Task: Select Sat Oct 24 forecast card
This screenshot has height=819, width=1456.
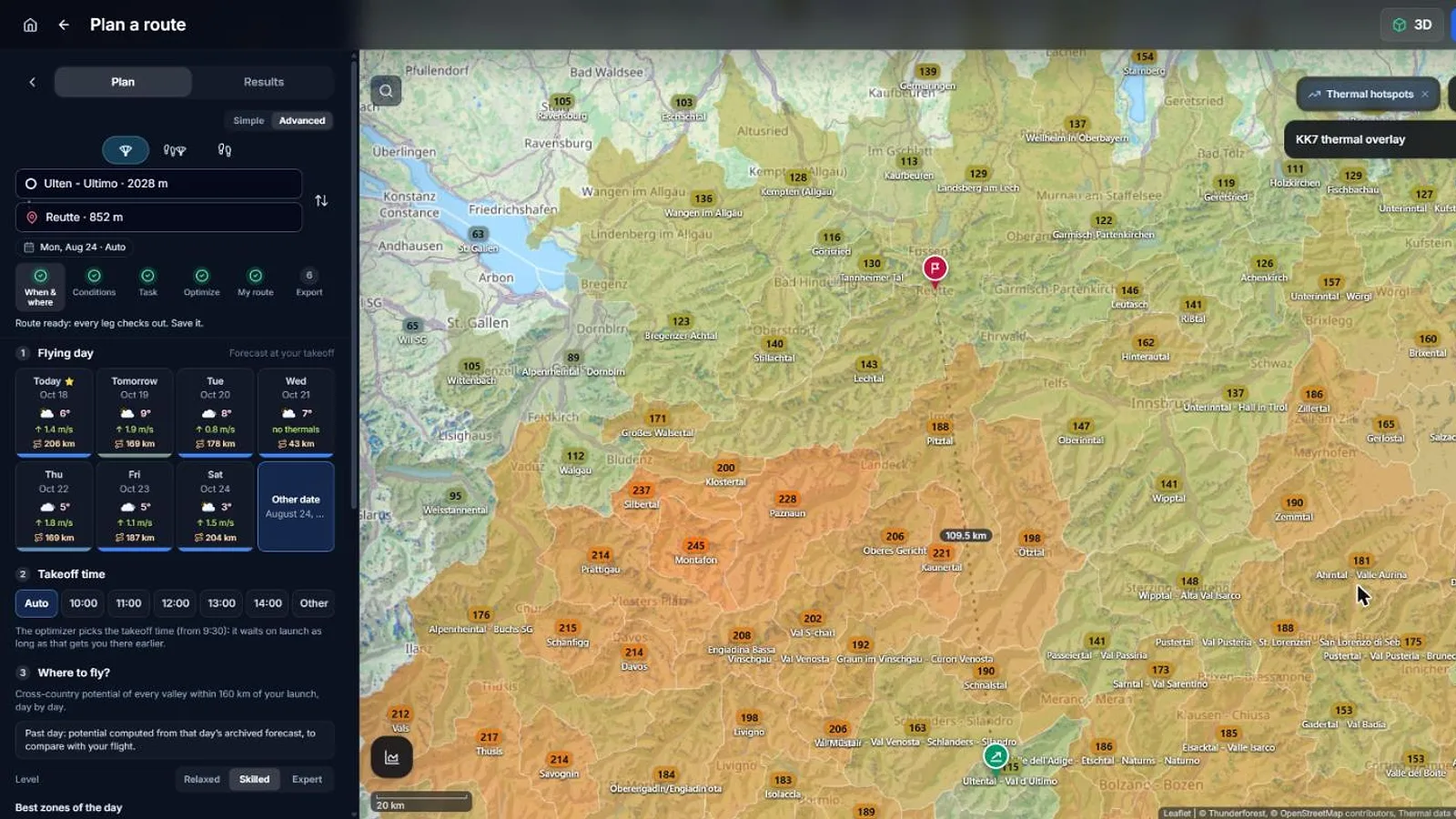Action: pyautogui.click(x=215, y=506)
